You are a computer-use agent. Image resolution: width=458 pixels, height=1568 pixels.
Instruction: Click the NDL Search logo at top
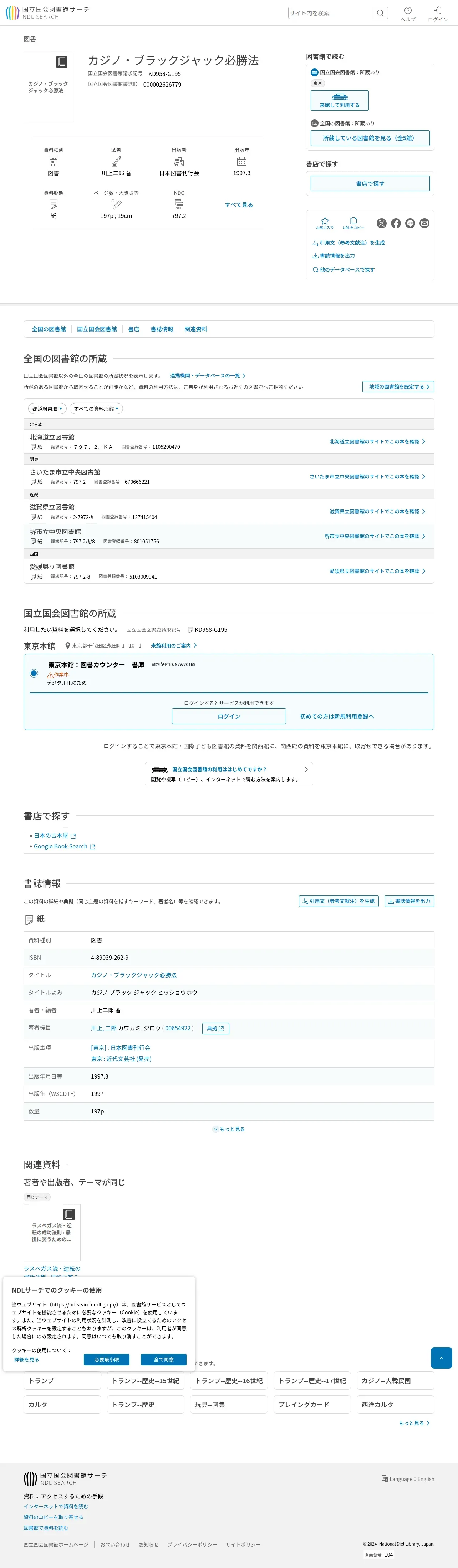pos(47,13)
